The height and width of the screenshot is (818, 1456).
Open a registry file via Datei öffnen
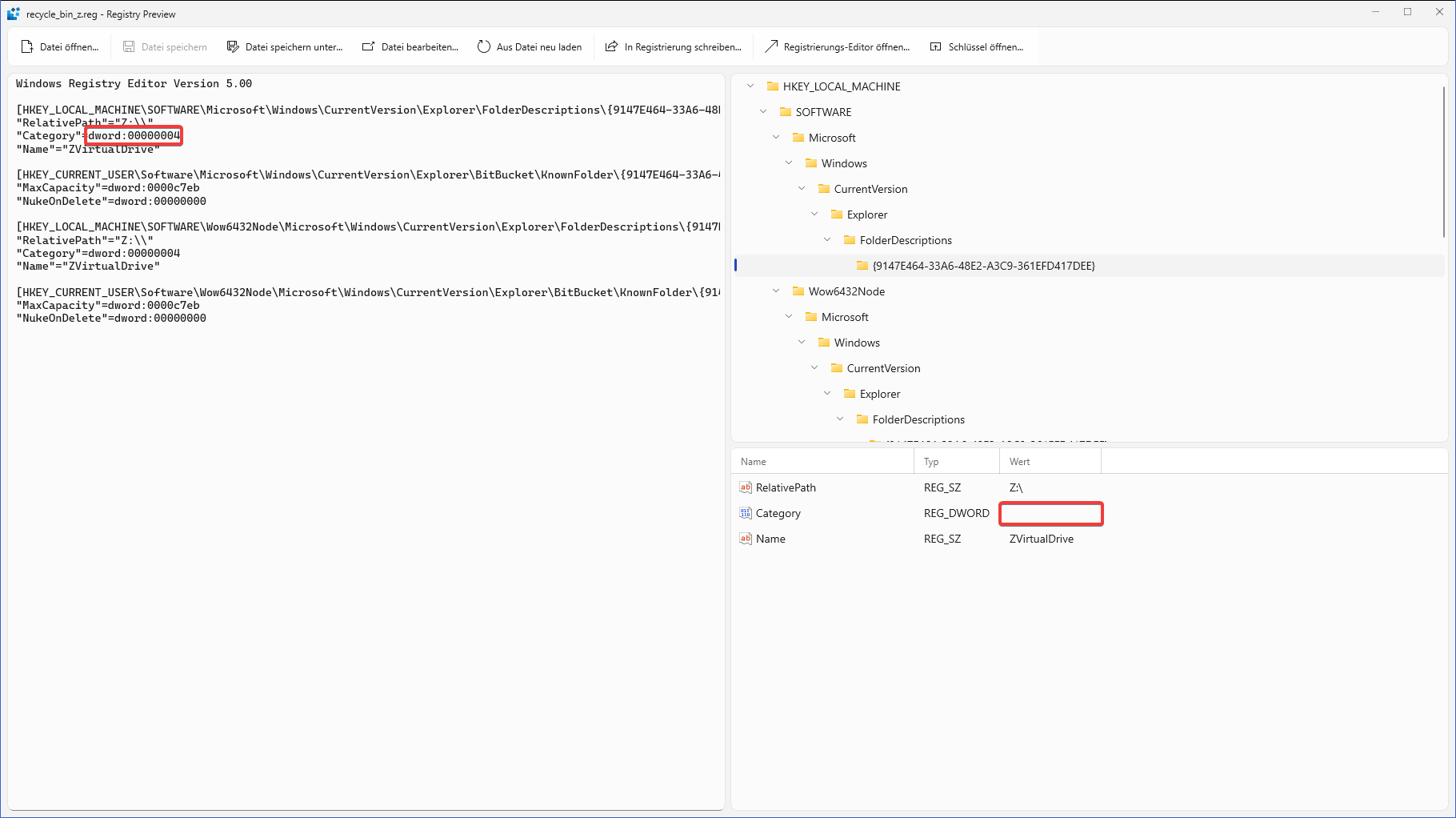[62, 46]
